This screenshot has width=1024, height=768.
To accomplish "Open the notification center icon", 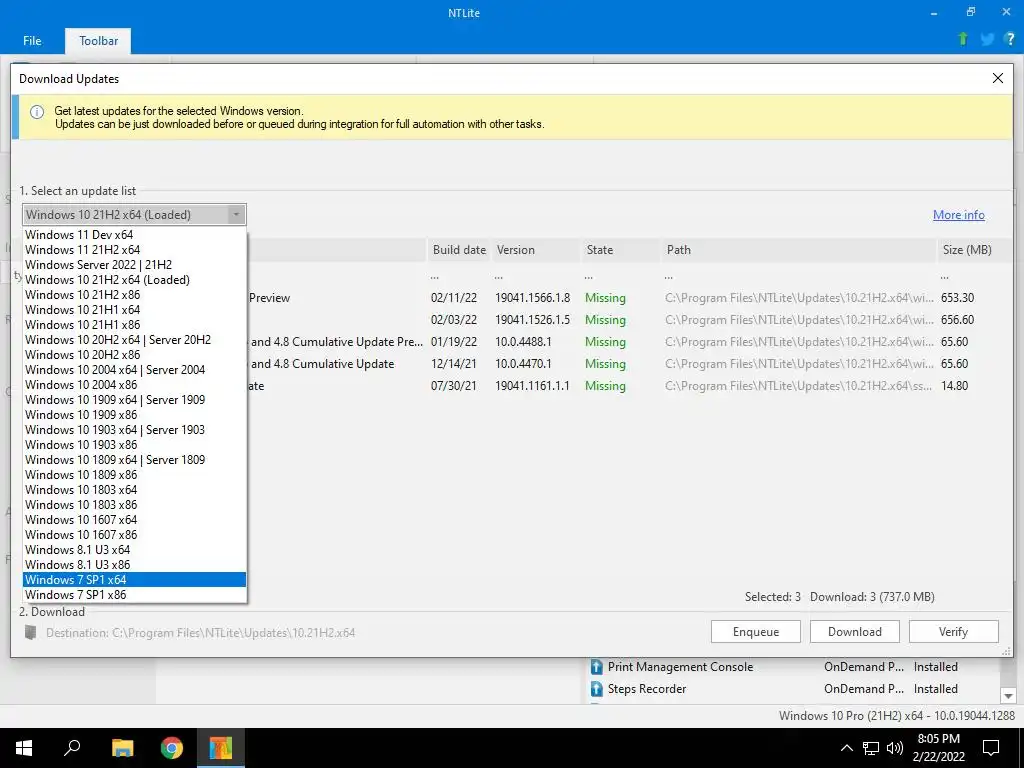I will 991,748.
